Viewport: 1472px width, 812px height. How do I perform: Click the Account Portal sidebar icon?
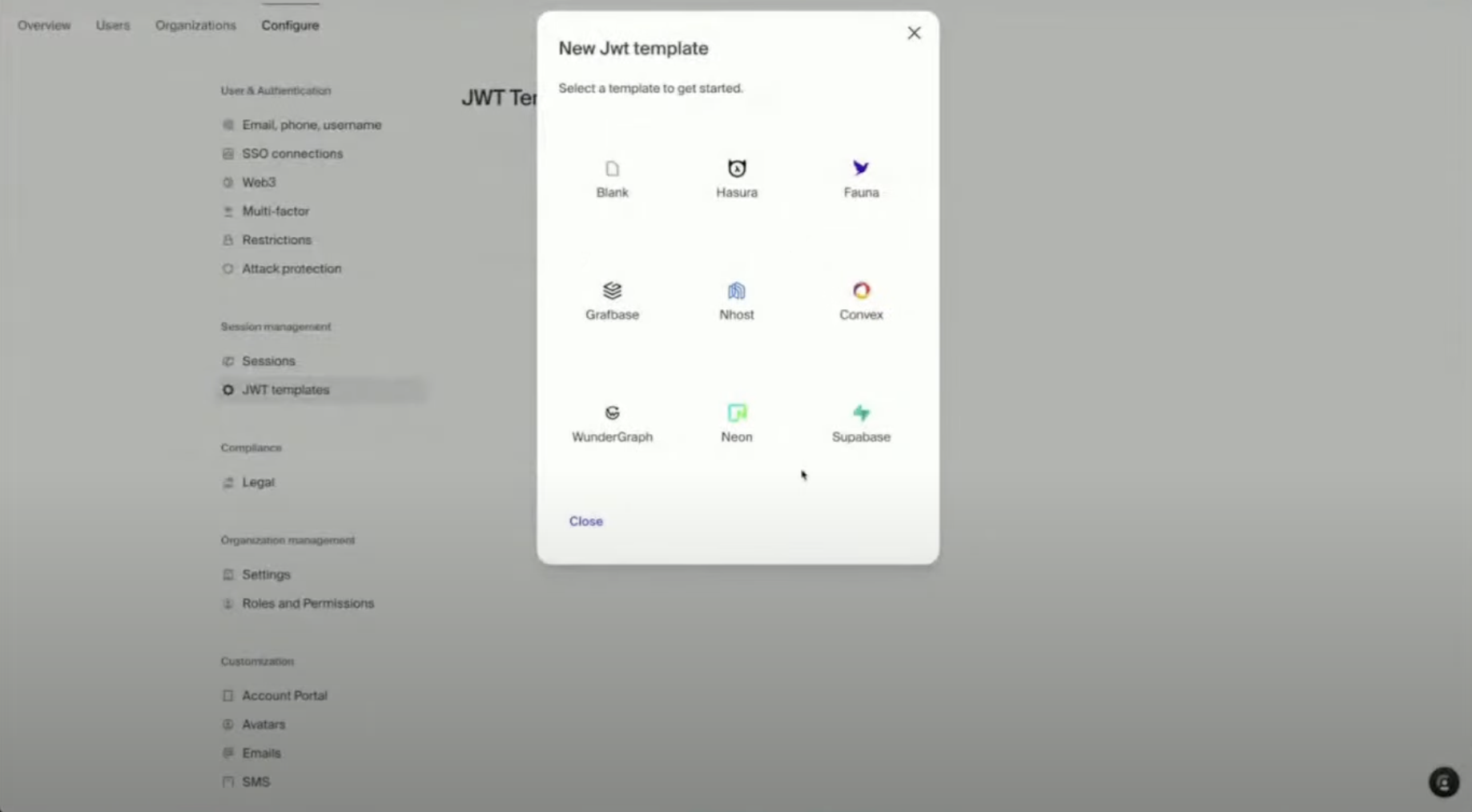[x=228, y=696]
